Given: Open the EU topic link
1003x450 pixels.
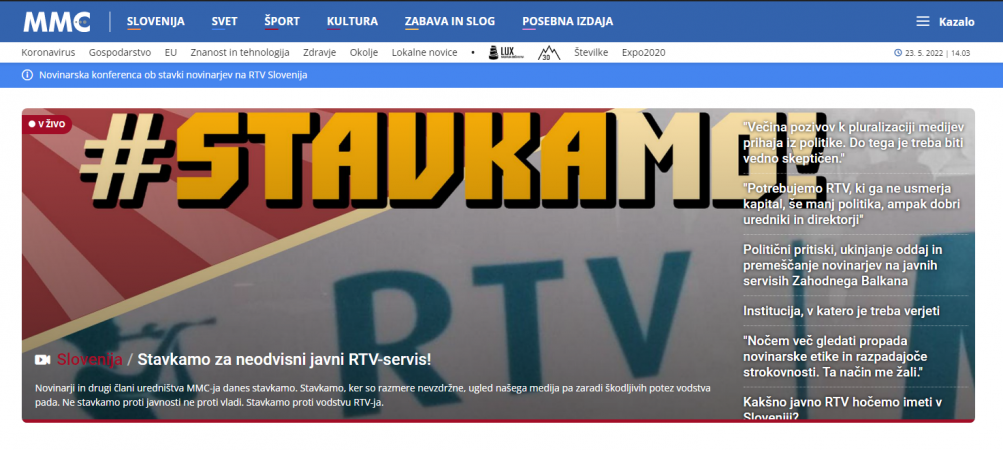Looking at the screenshot, I should point(171,52).
